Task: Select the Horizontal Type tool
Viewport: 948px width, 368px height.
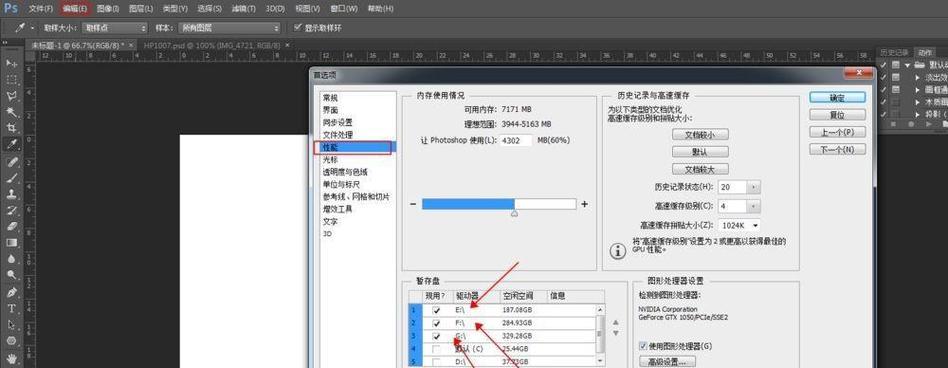Action: click(11, 308)
